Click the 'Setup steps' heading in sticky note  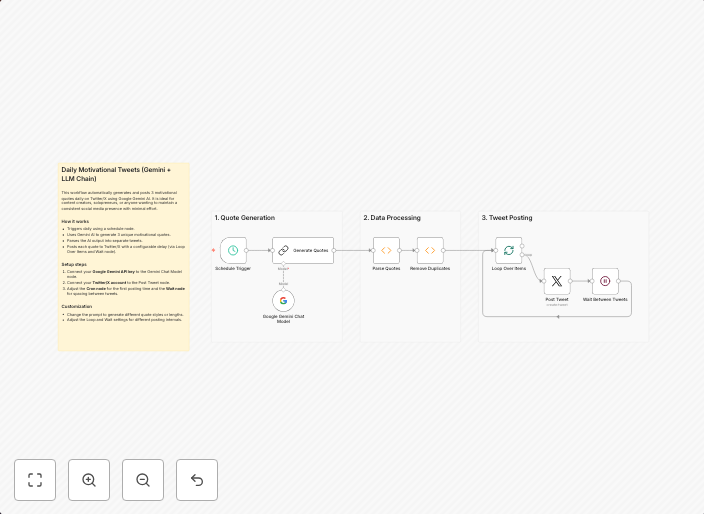74,265
